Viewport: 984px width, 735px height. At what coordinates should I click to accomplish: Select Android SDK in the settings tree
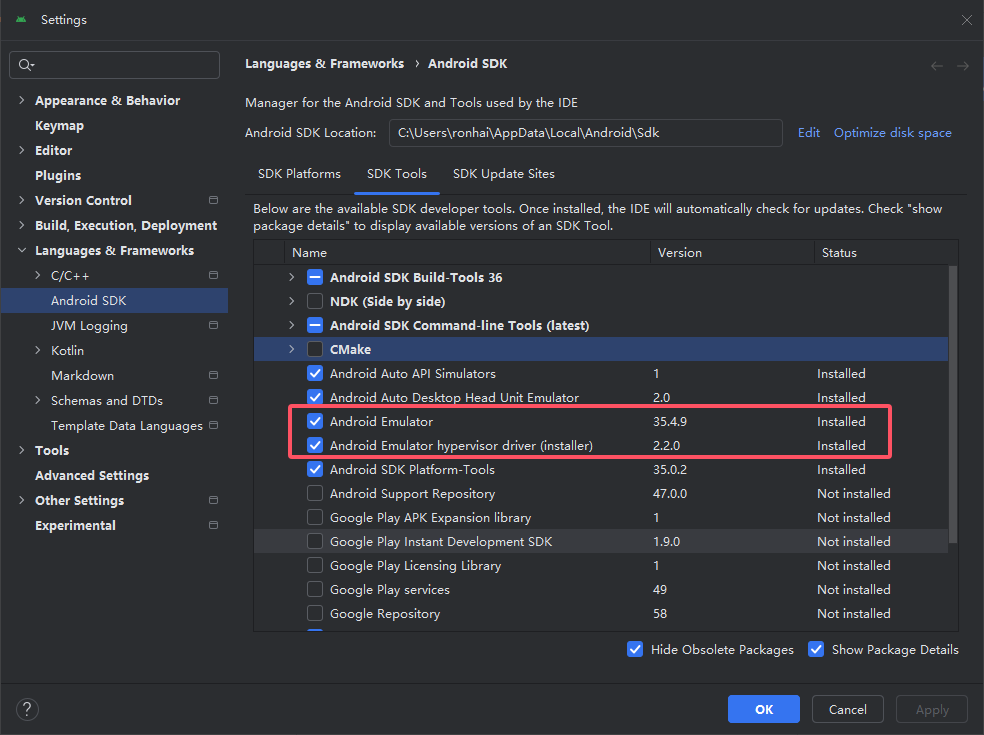point(114,301)
